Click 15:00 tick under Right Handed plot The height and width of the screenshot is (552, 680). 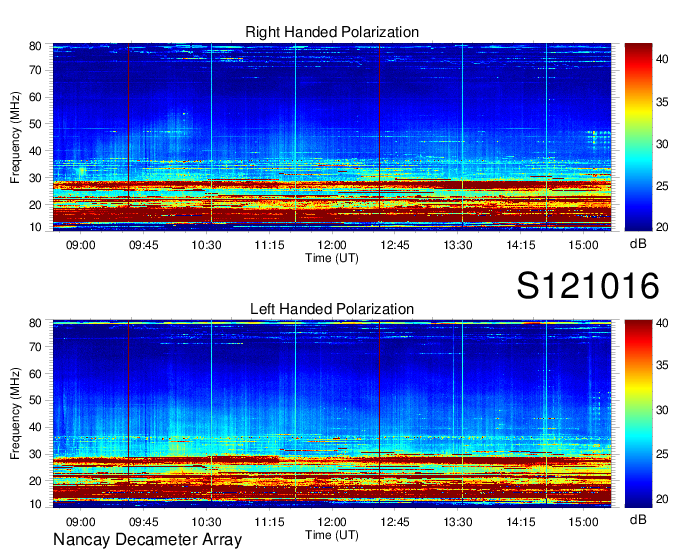[583, 245]
